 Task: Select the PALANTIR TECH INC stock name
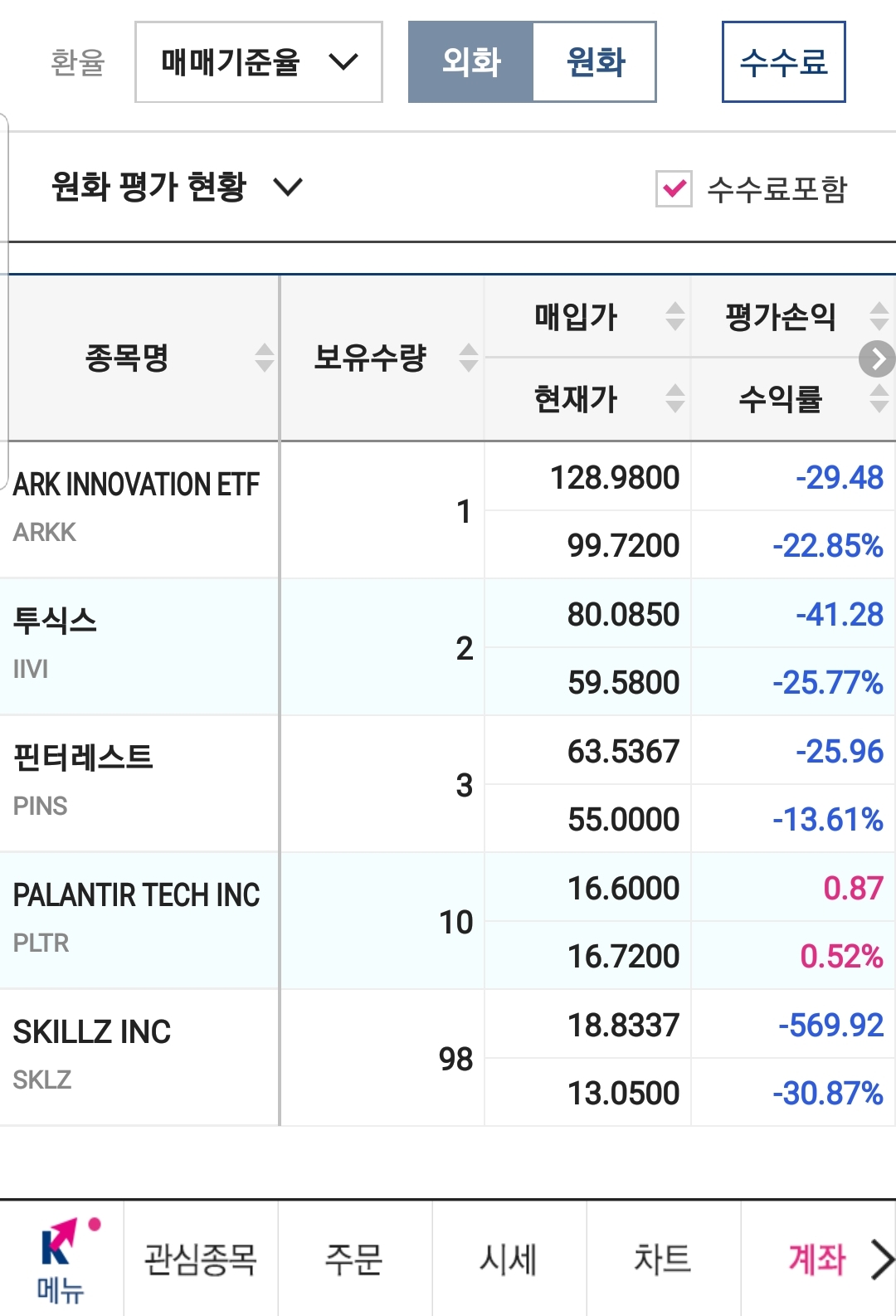tap(137, 895)
